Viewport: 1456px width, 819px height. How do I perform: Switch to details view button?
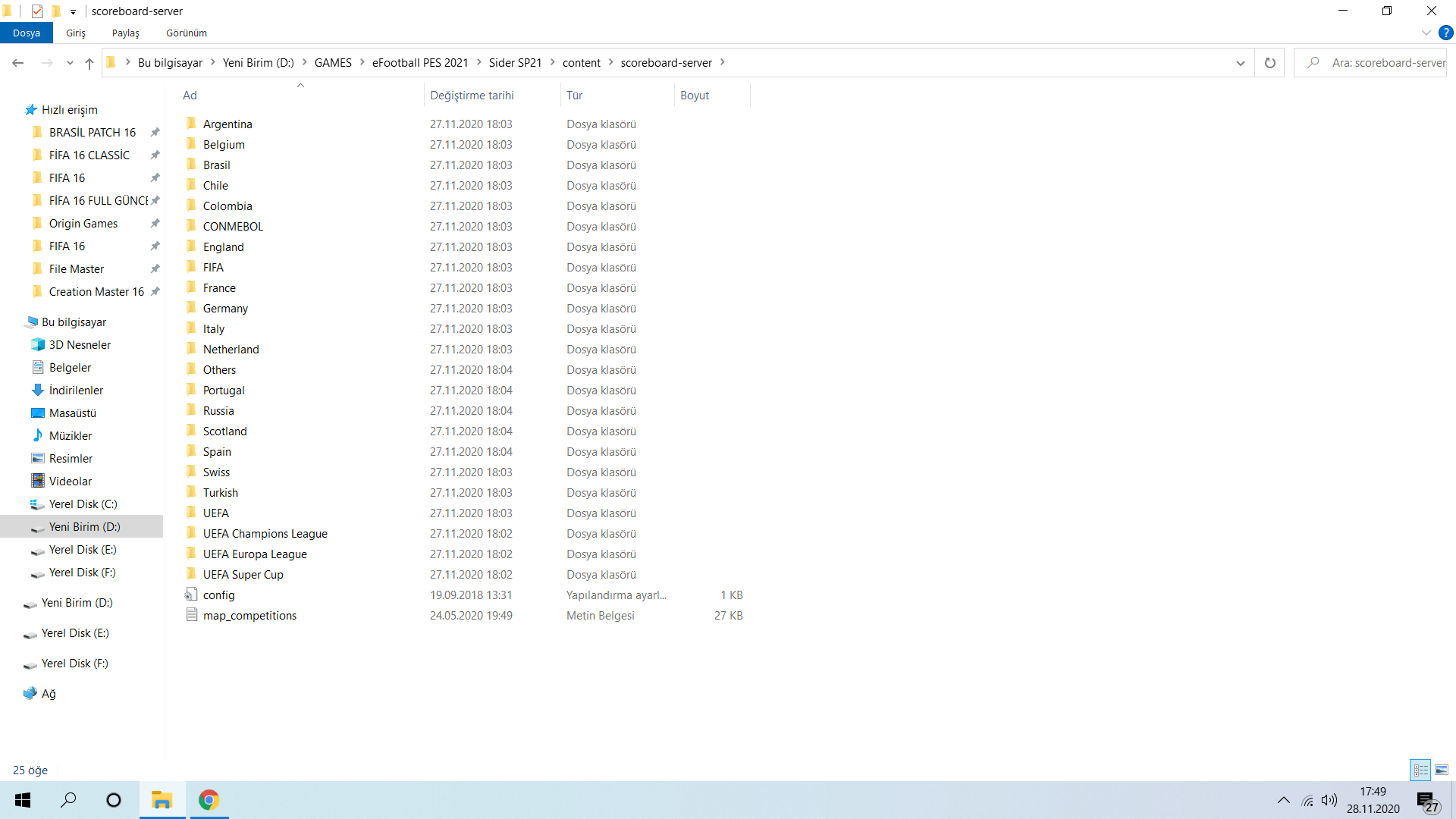coord(1420,770)
